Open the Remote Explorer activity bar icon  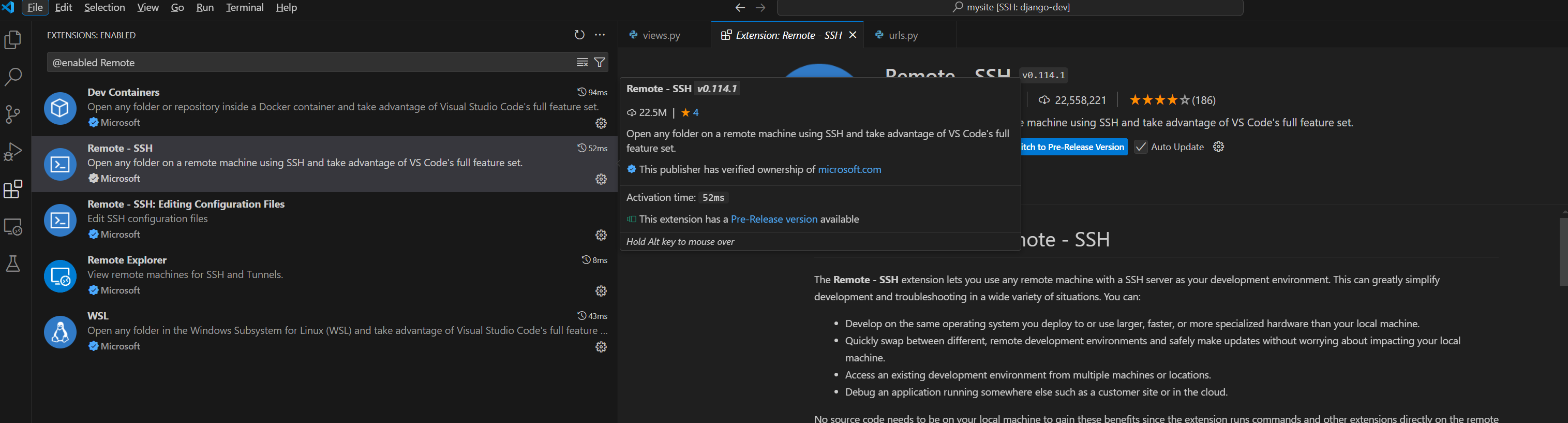pos(13,227)
